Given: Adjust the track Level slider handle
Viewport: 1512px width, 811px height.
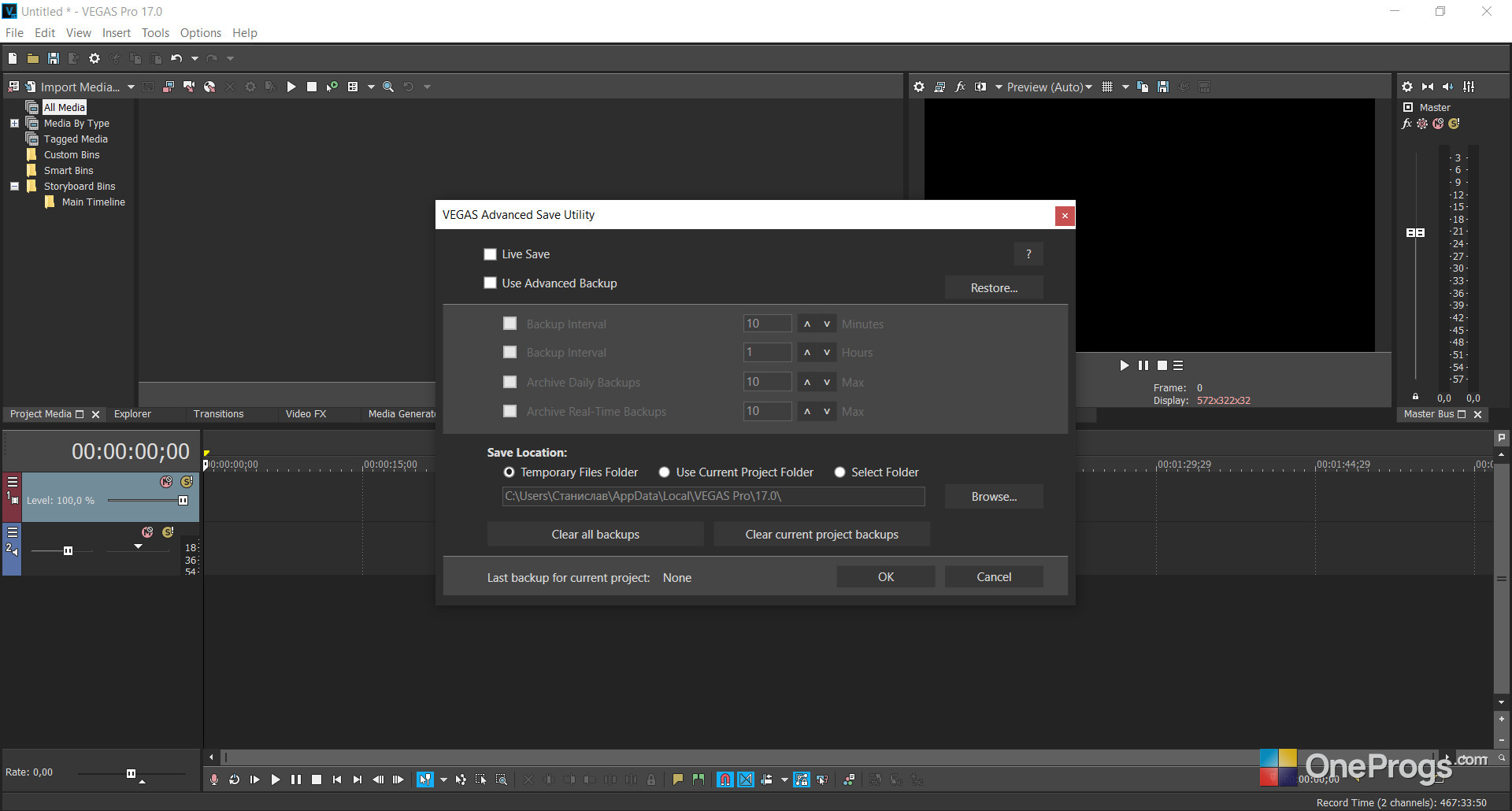Looking at the screenshot, I should point(183,501).
